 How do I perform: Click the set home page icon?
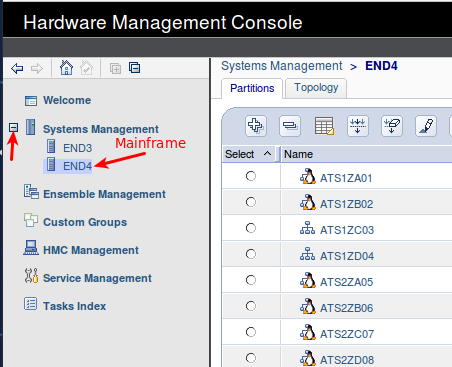(x=86, y=68)
